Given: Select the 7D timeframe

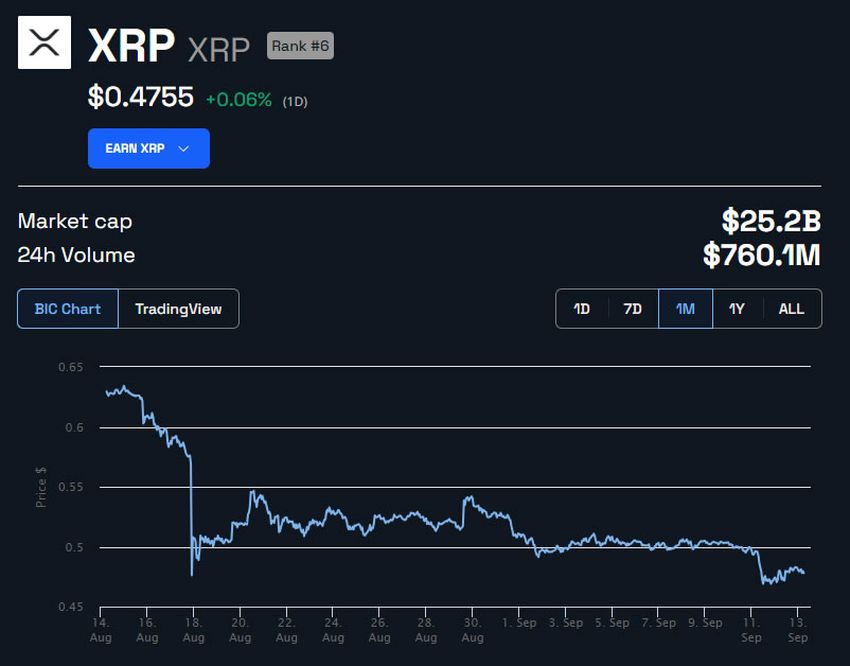Looking at the screenshot, I should [x=632, y=309].
